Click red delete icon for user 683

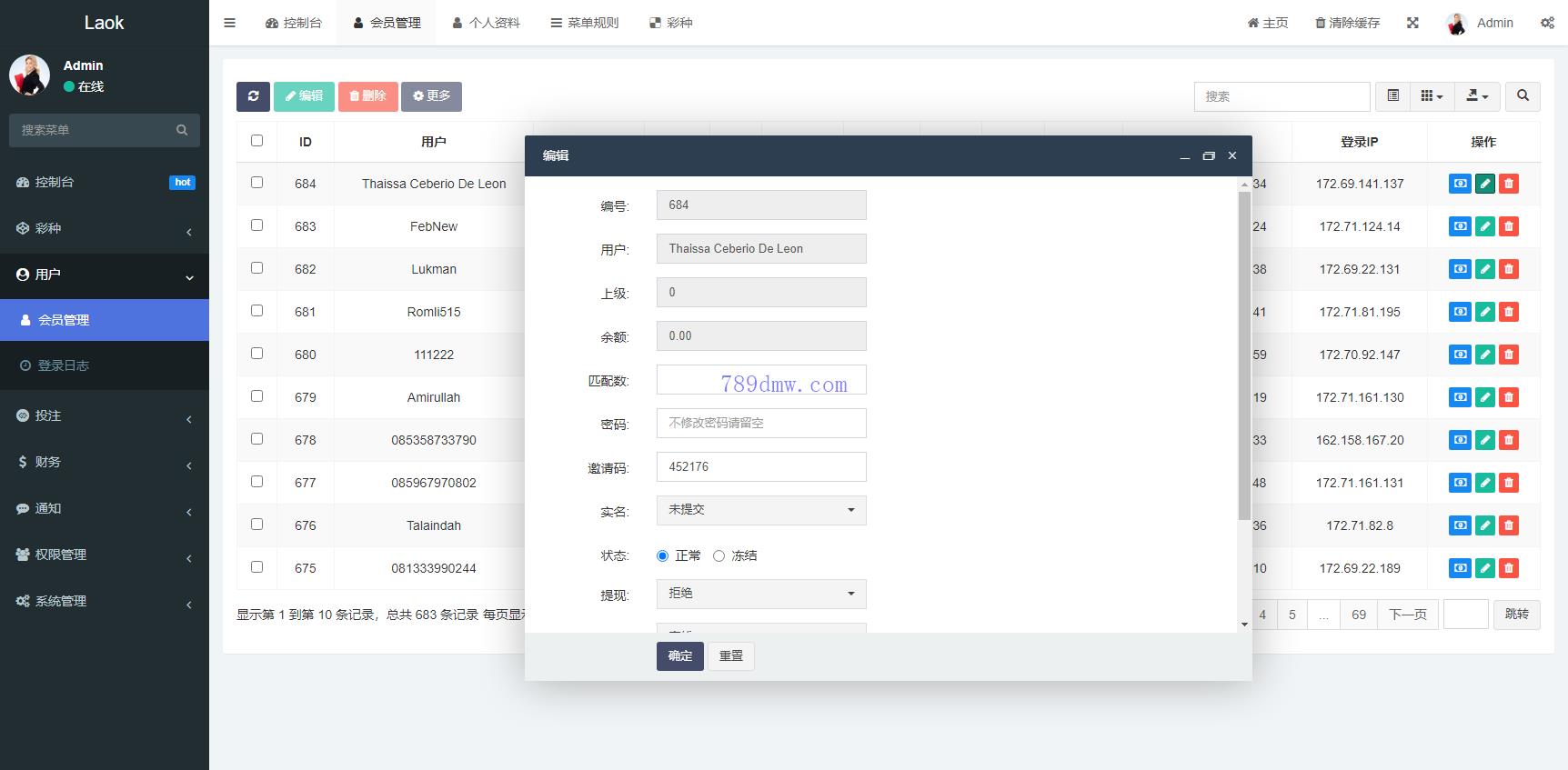point(1508,226)
